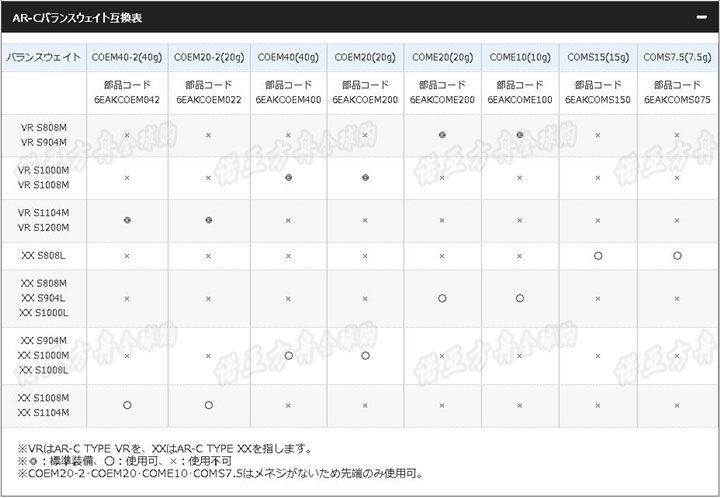Click row label XX S808L

44,256
